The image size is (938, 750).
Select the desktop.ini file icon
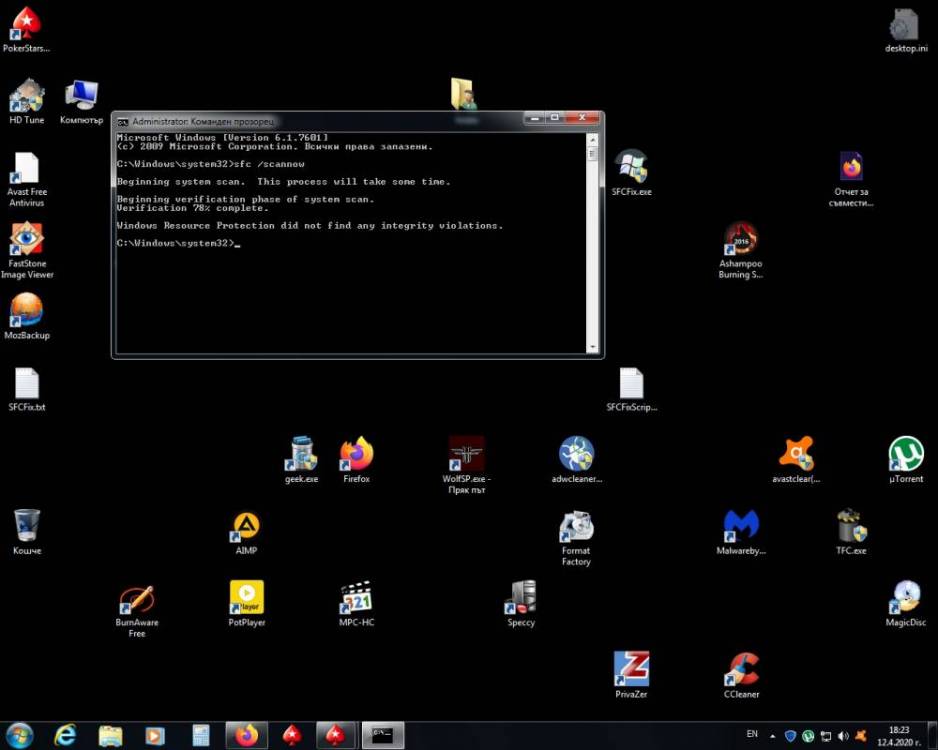click(x=906, y=29)
